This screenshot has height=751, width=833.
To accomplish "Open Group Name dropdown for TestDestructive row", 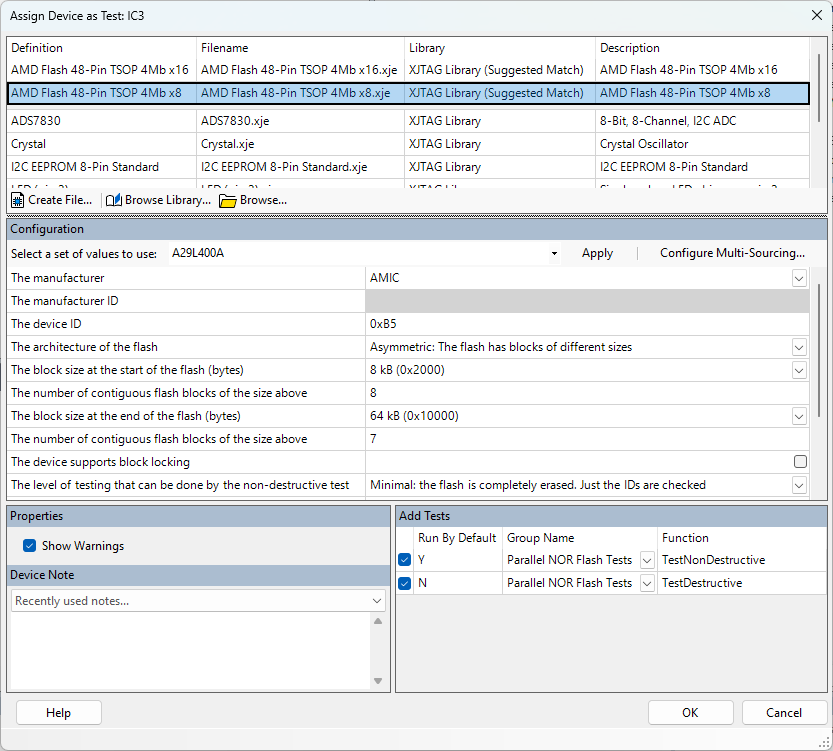I will click(x=647, y=583).
